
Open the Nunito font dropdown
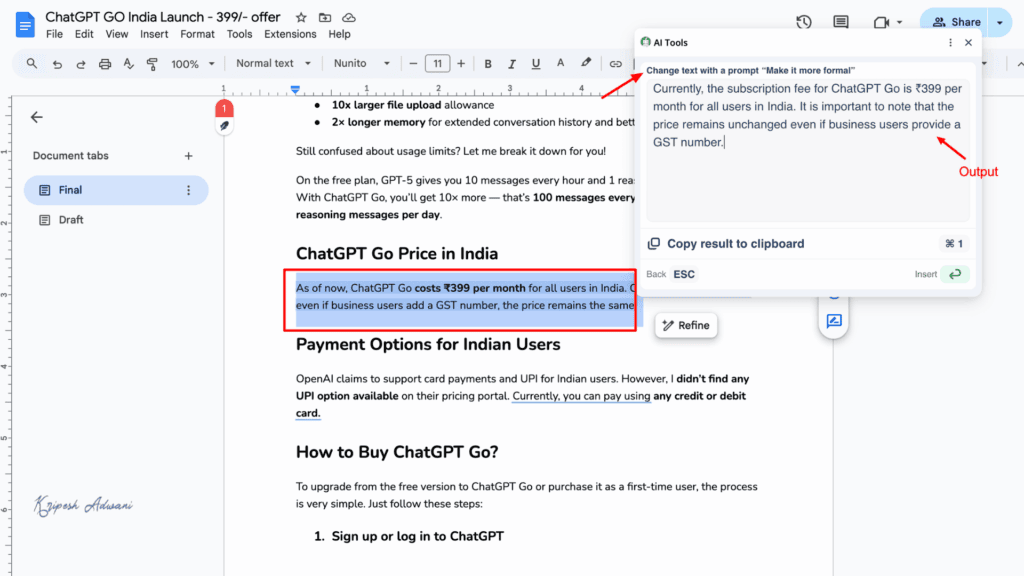(x=362, y=63)
